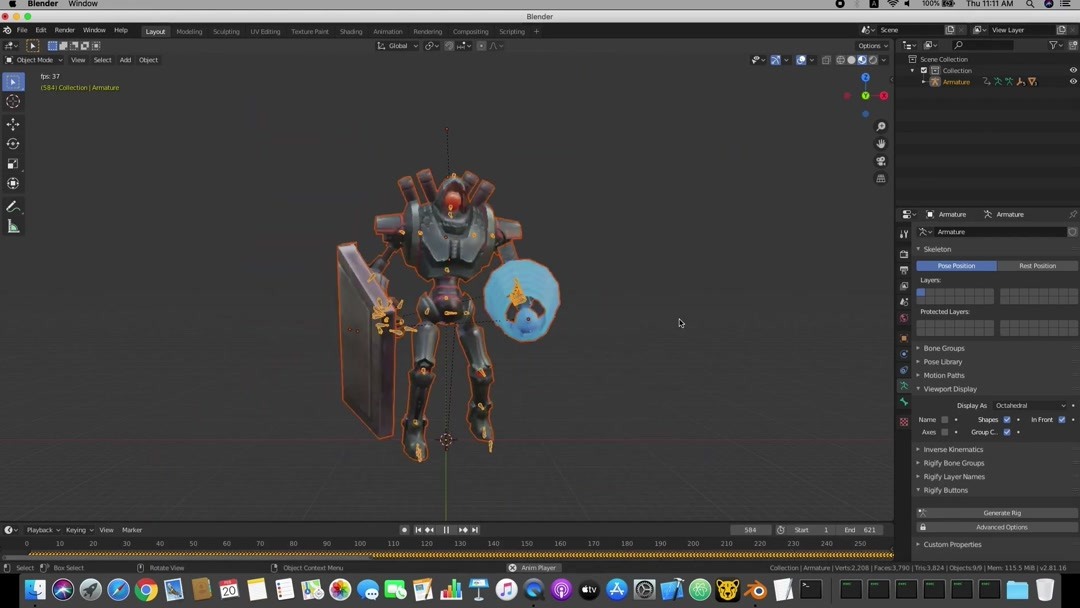Hide the Armature in the outliner
The height and width of the screenshot is (608, 1080).
pos(1073,81)
